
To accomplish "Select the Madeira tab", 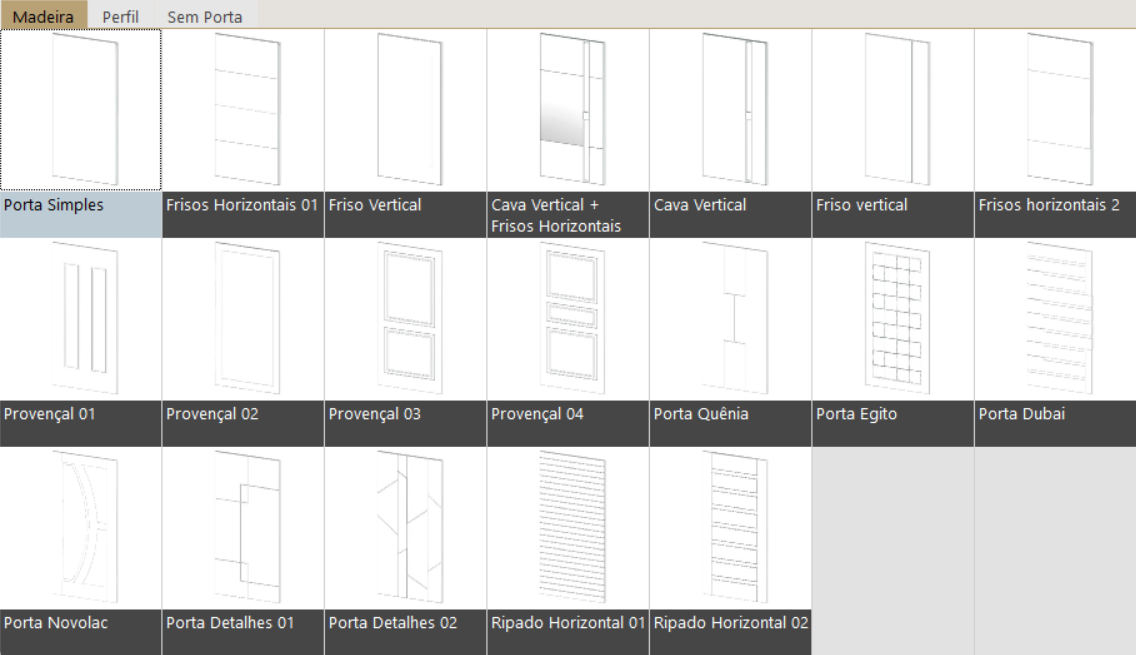I will pyautogui.click(x=43, y=17).
